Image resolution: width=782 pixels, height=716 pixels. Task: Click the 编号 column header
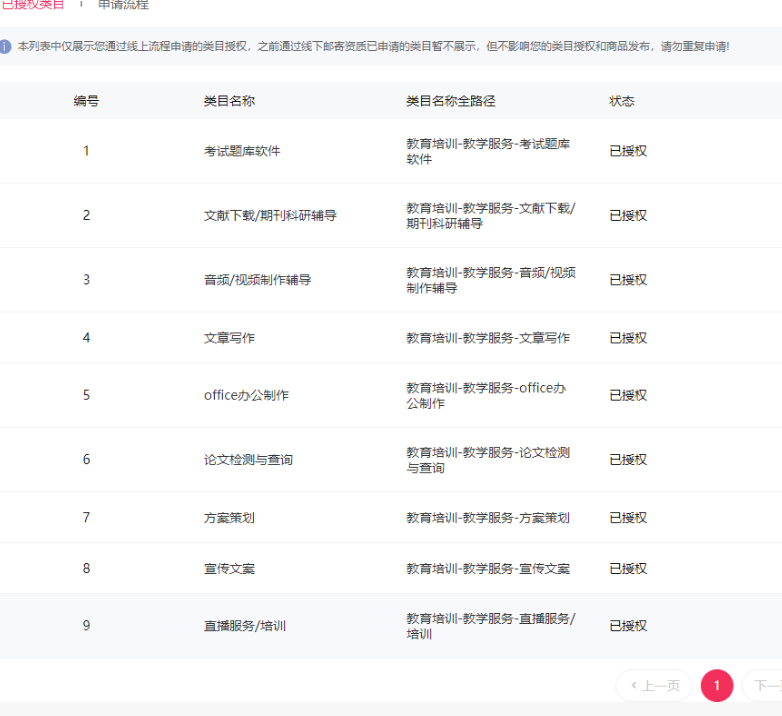click(x=86, y=101)
